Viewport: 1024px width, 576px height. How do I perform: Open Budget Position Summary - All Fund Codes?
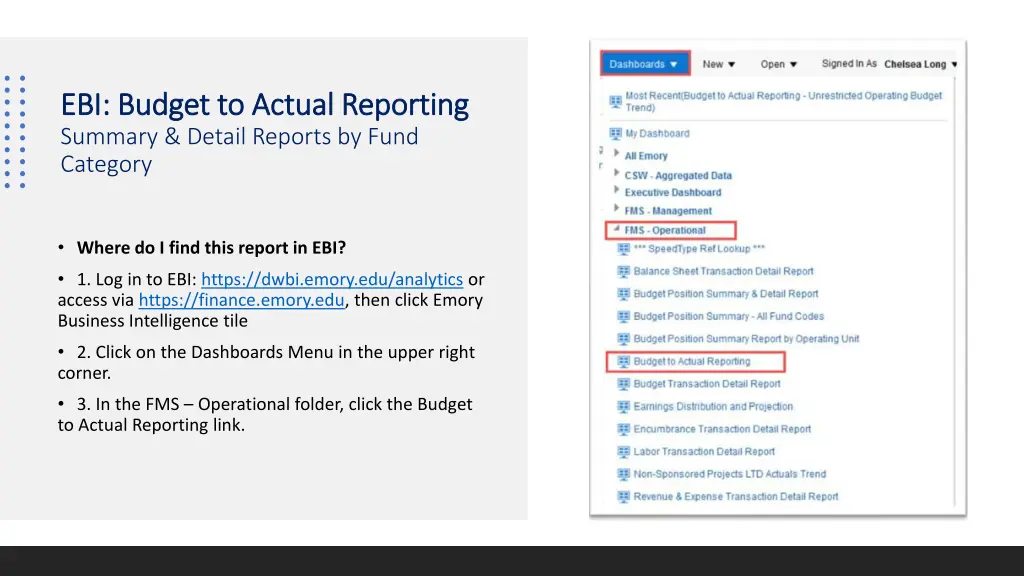pyautogui.click(x=728, y=317)
